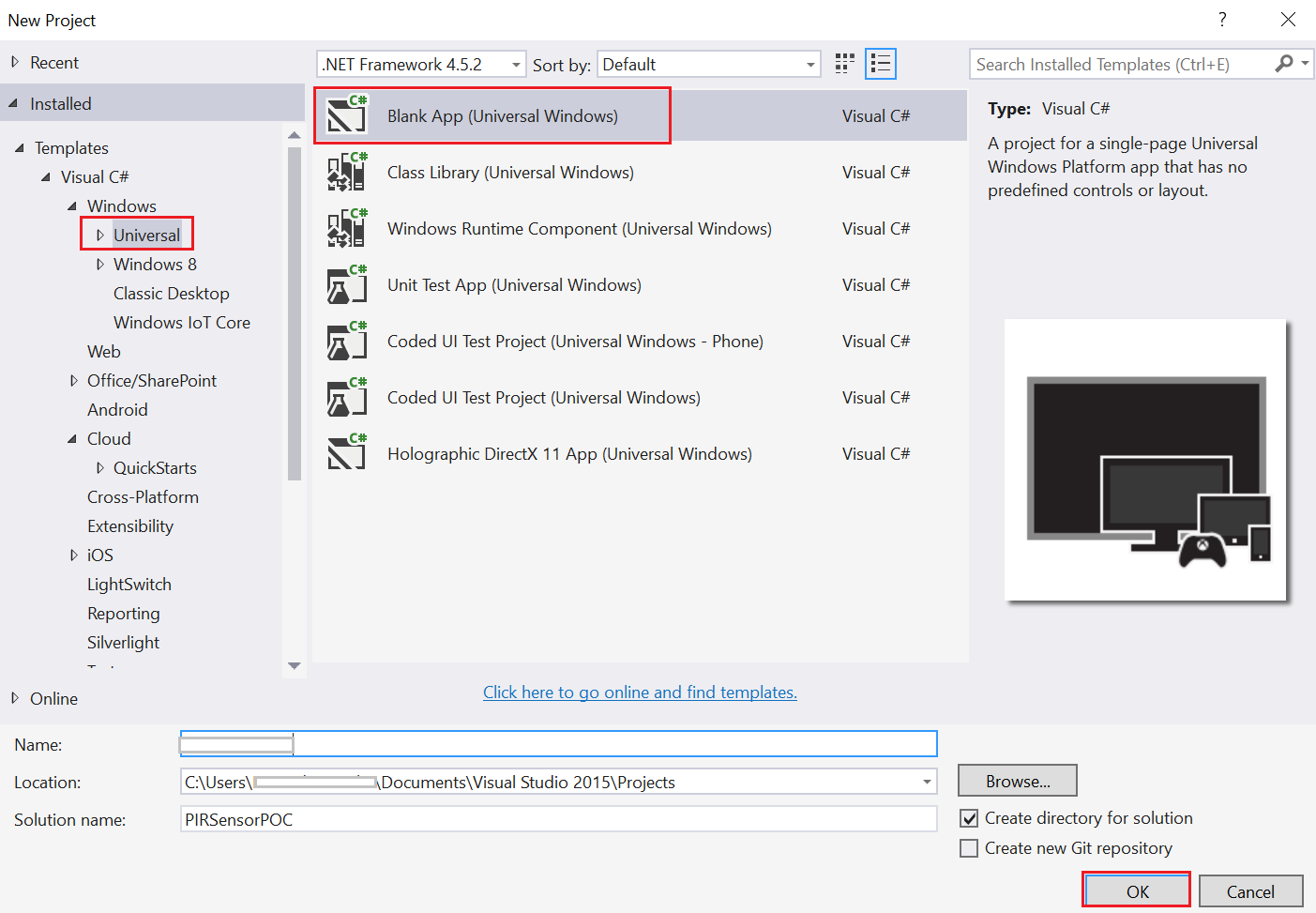Screen dimensions: 1316x913
Task: Expand the iOS node arrow
Action: tap(74, 555)
